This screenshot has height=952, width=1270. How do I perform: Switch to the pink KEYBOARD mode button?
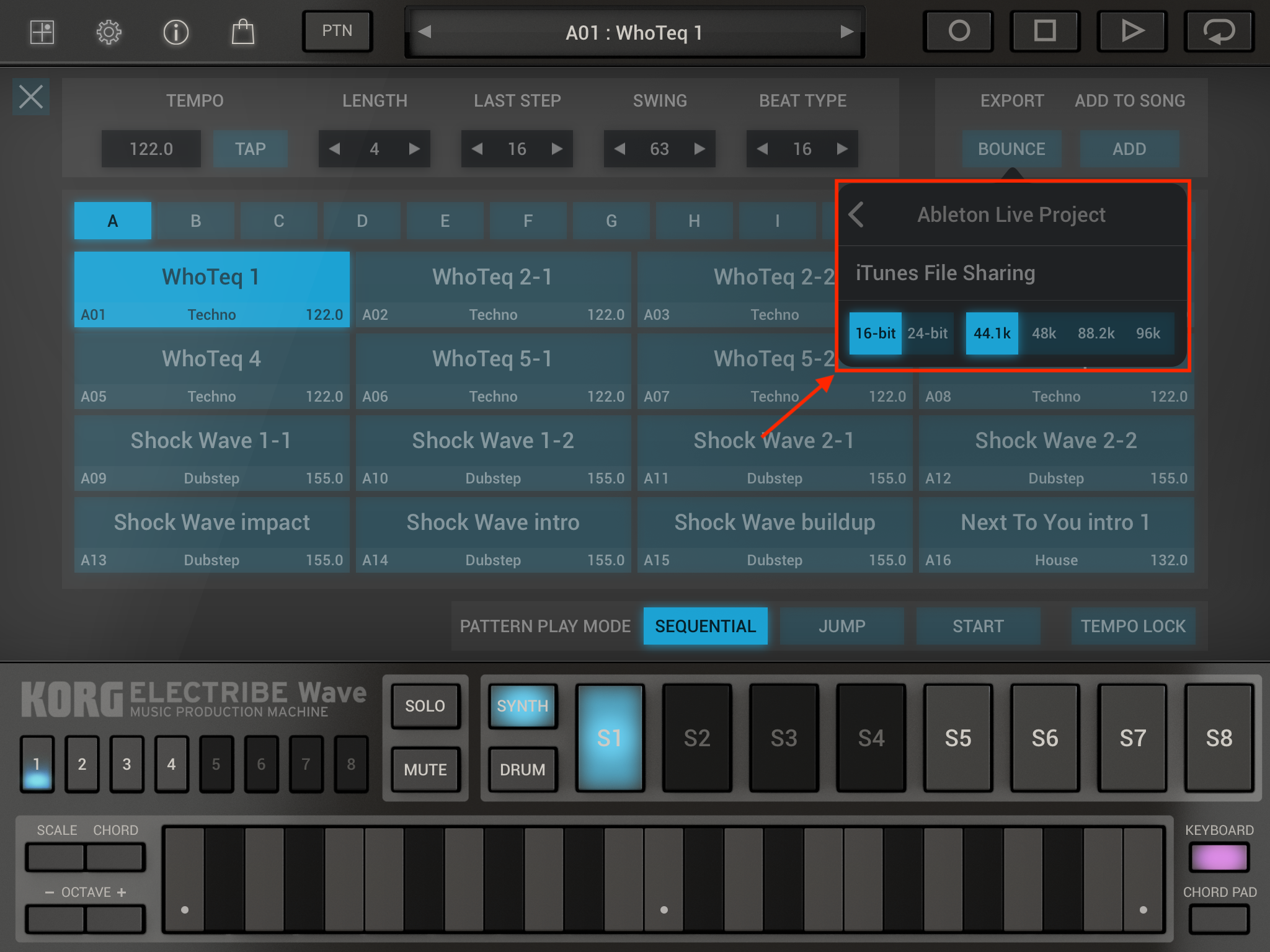tap(1219, 858)
